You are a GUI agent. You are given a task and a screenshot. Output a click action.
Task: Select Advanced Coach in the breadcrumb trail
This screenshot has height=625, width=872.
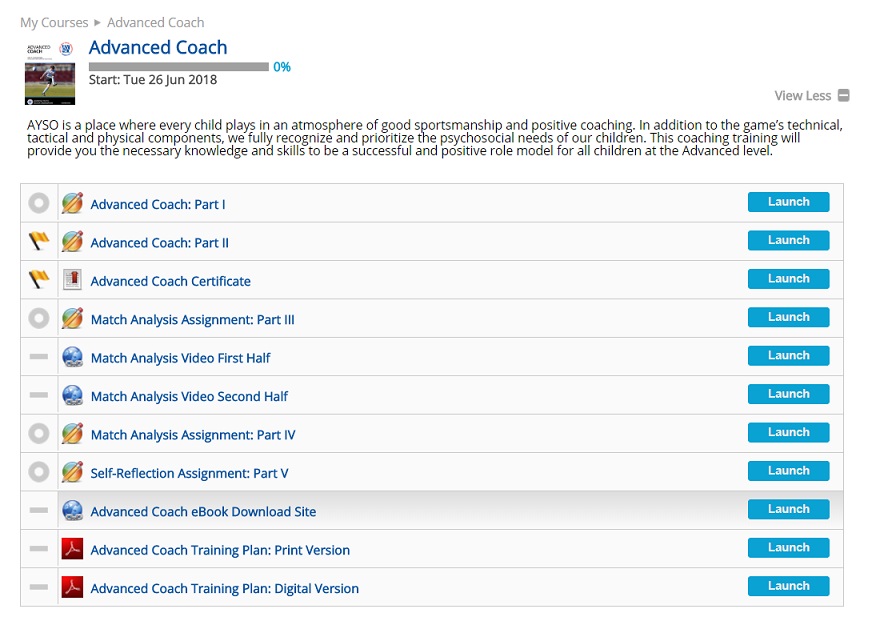tap(155, 21)
